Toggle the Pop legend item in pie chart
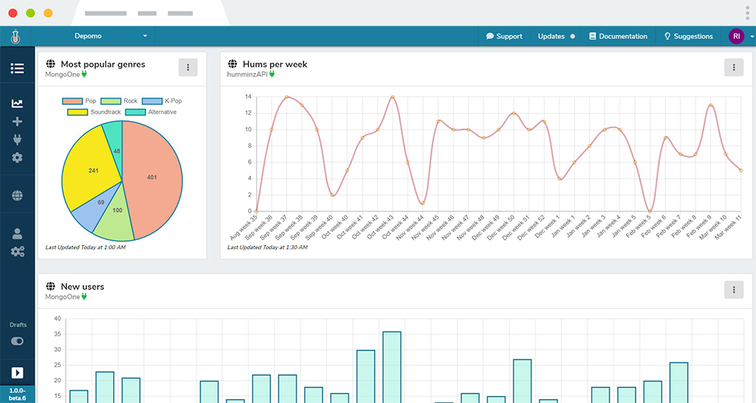The image size is (756, 403). (83, 101)
